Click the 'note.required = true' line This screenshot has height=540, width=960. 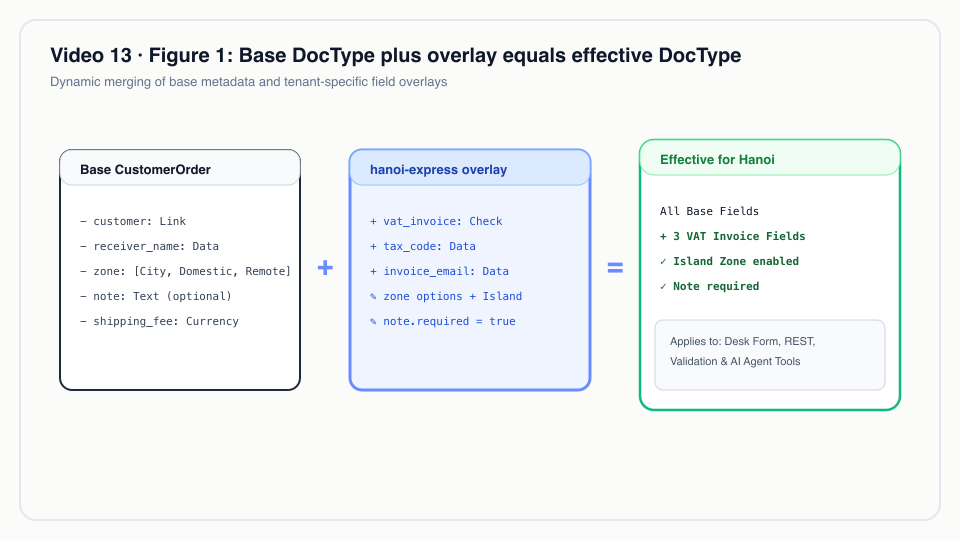click(x=443, y=321)
